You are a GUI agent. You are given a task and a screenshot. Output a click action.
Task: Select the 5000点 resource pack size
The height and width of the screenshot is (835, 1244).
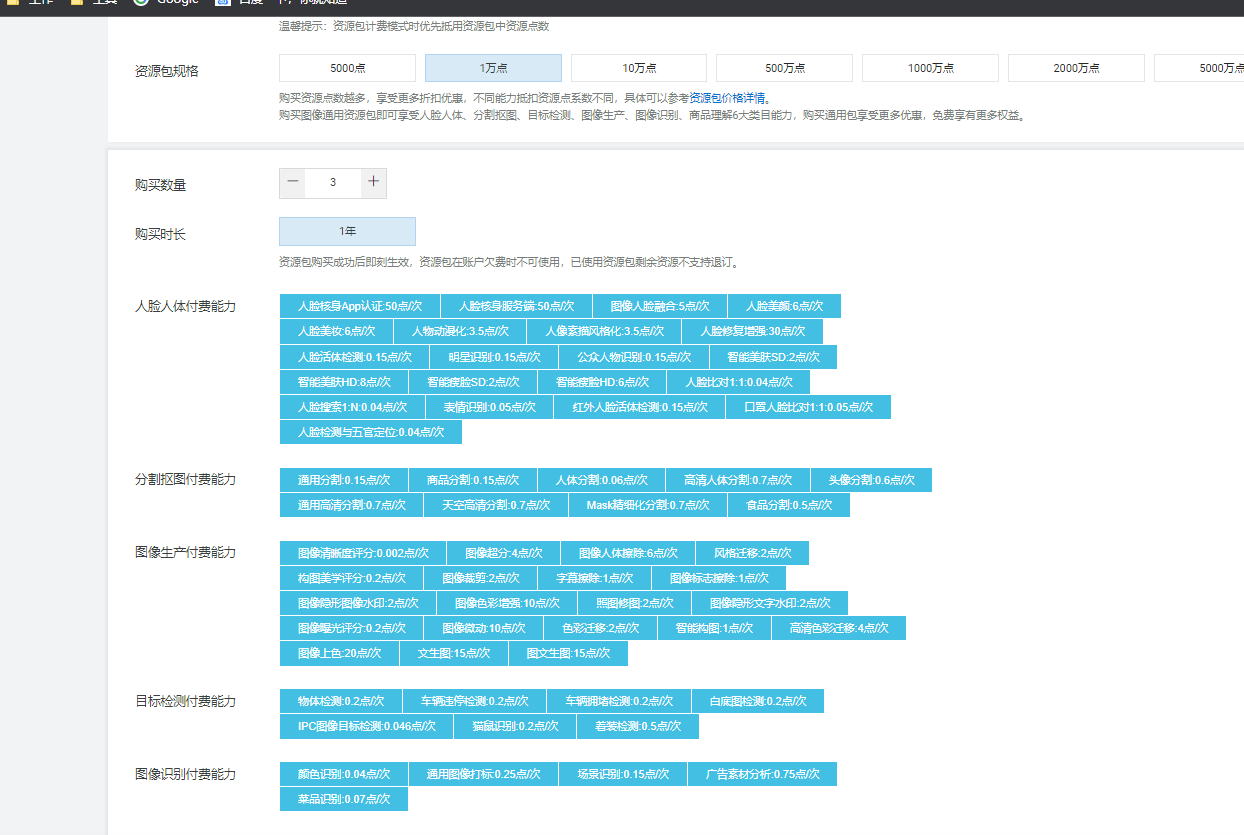coord(347,67)
